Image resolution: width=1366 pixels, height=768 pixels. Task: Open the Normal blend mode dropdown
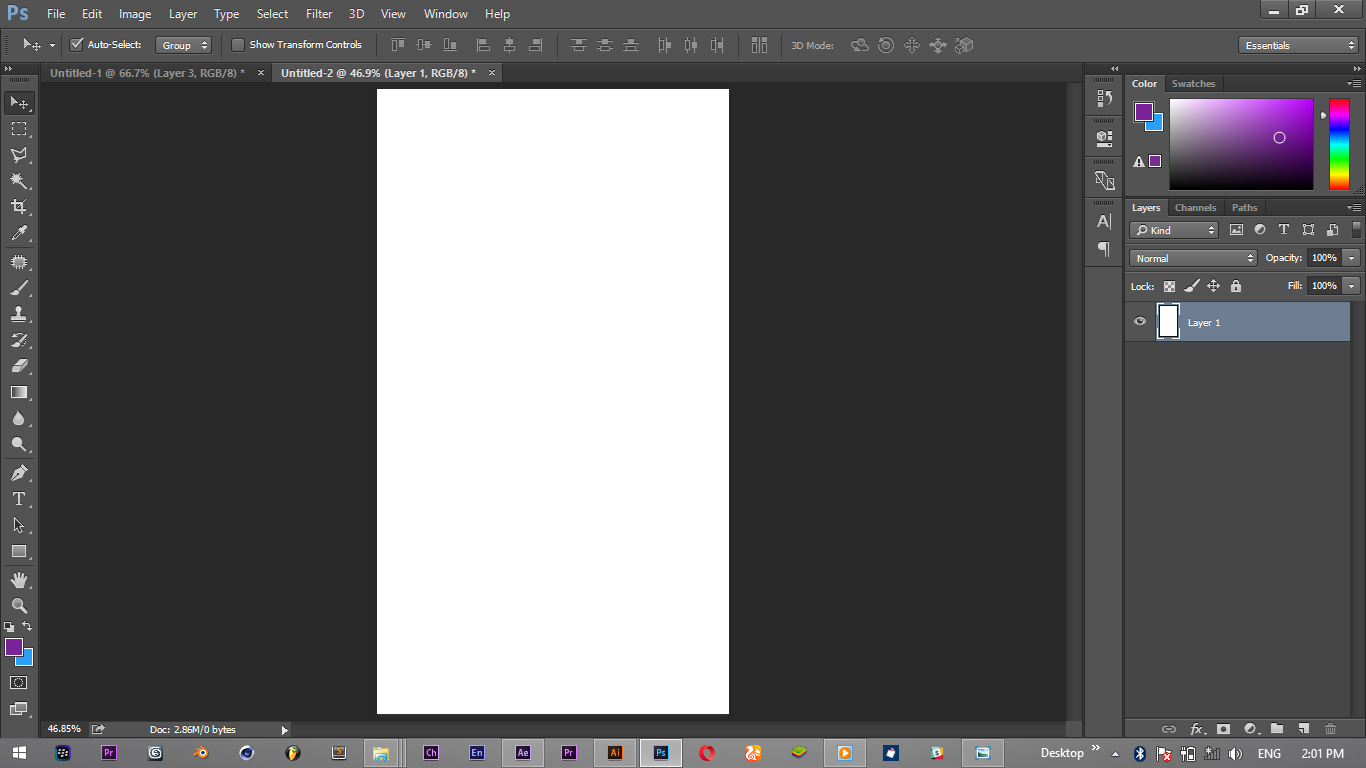(1193, 258)
